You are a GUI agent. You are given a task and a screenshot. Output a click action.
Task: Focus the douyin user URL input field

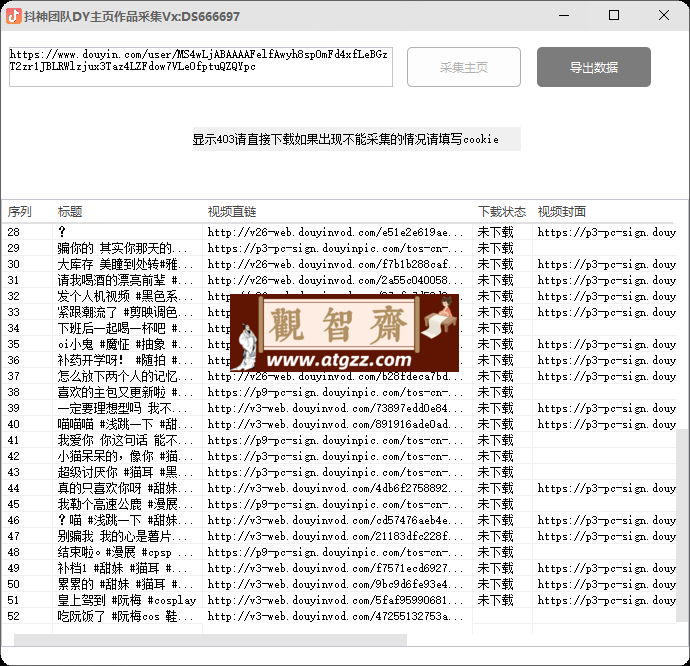(201, 67)
